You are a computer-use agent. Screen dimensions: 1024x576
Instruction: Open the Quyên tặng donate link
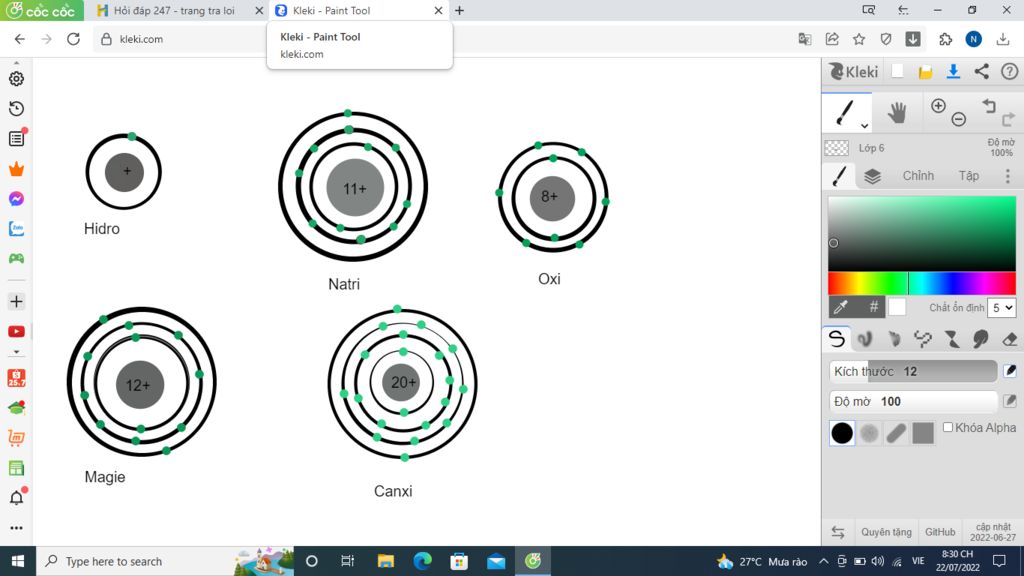[x=886, y=532]
